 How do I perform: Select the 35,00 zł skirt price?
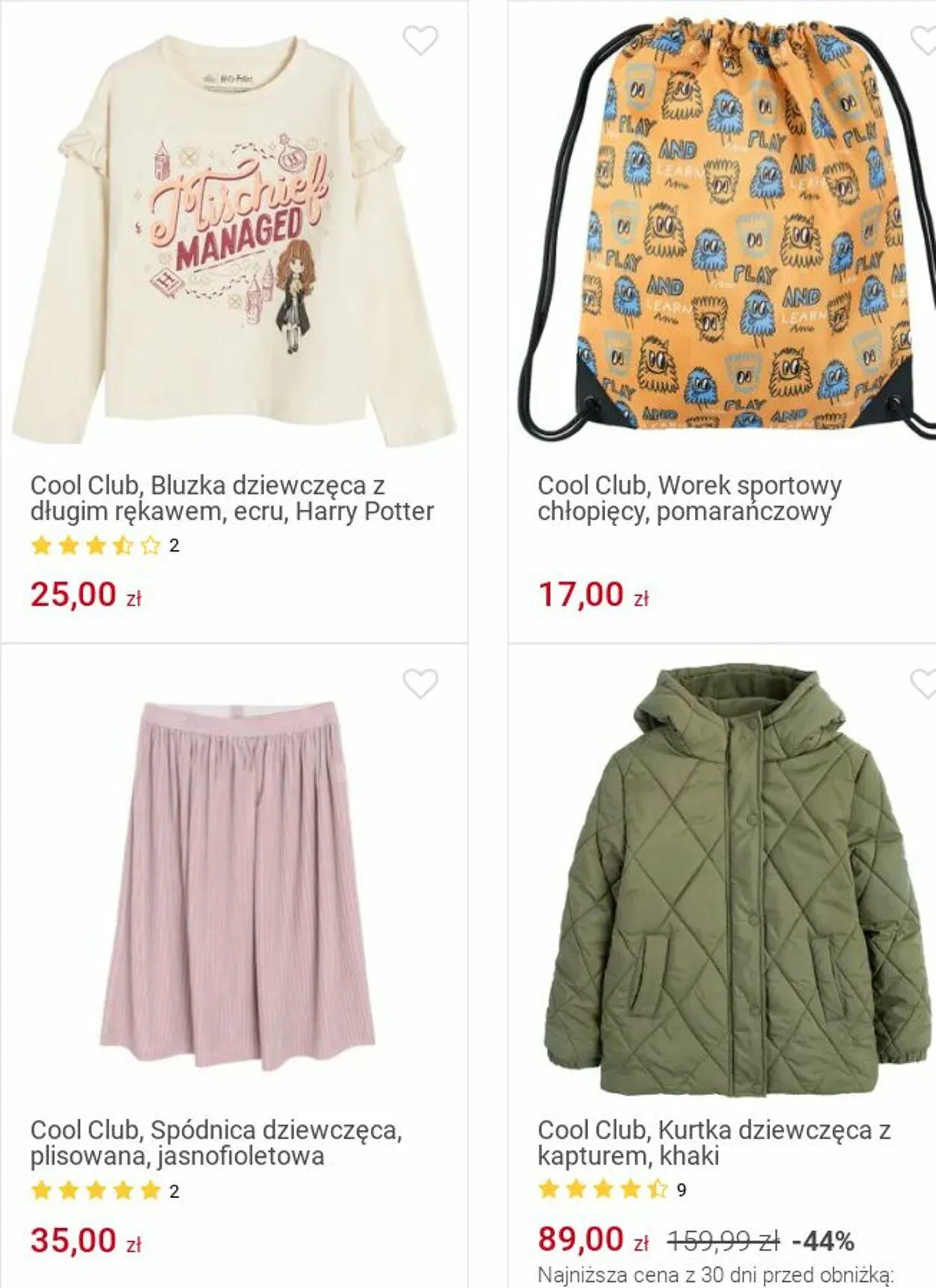[x=86, y=1241]
